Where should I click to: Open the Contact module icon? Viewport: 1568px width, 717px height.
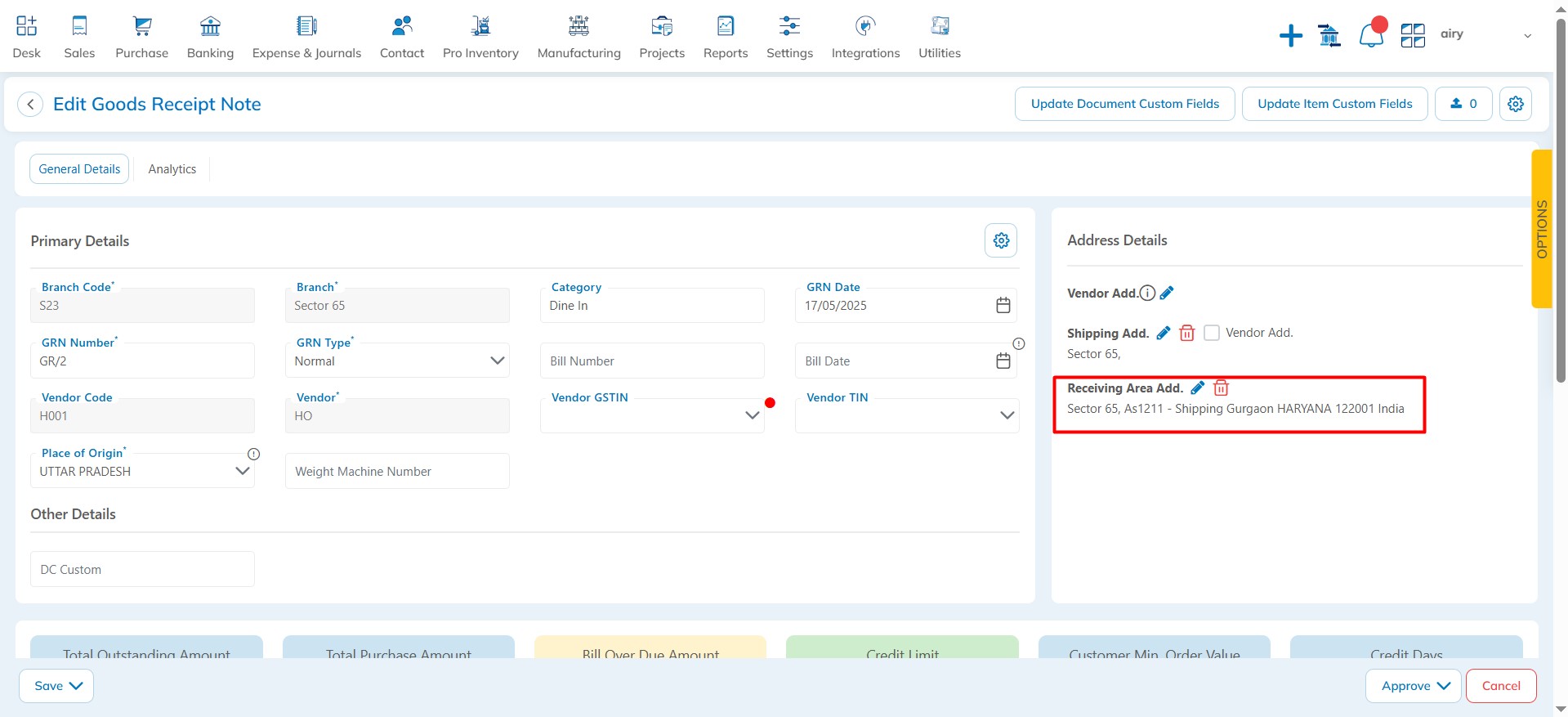tap(402, 26)
